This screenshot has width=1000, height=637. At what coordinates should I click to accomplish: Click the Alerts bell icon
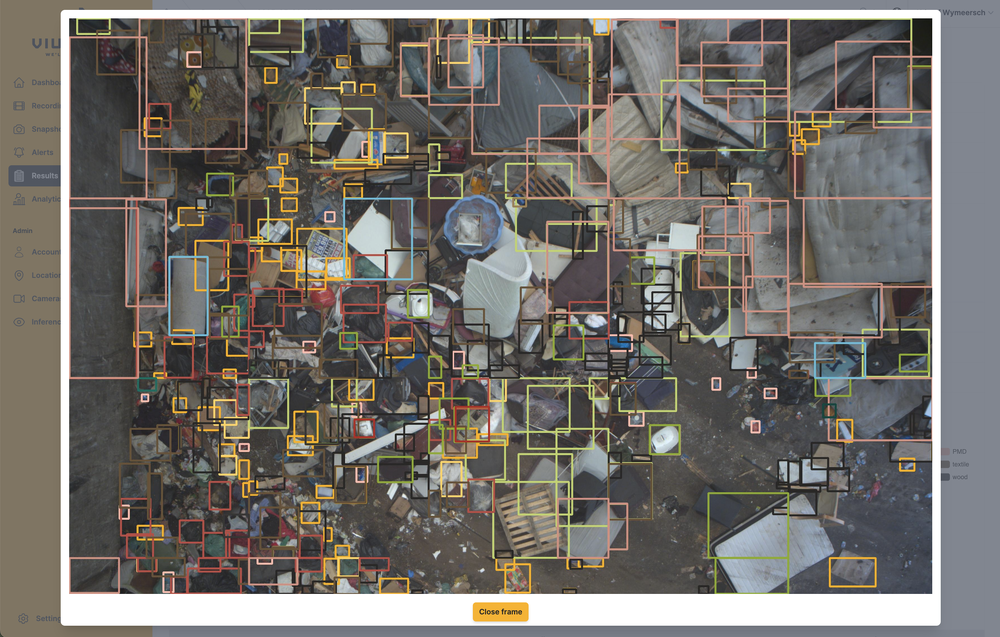(x=20, y=152)
